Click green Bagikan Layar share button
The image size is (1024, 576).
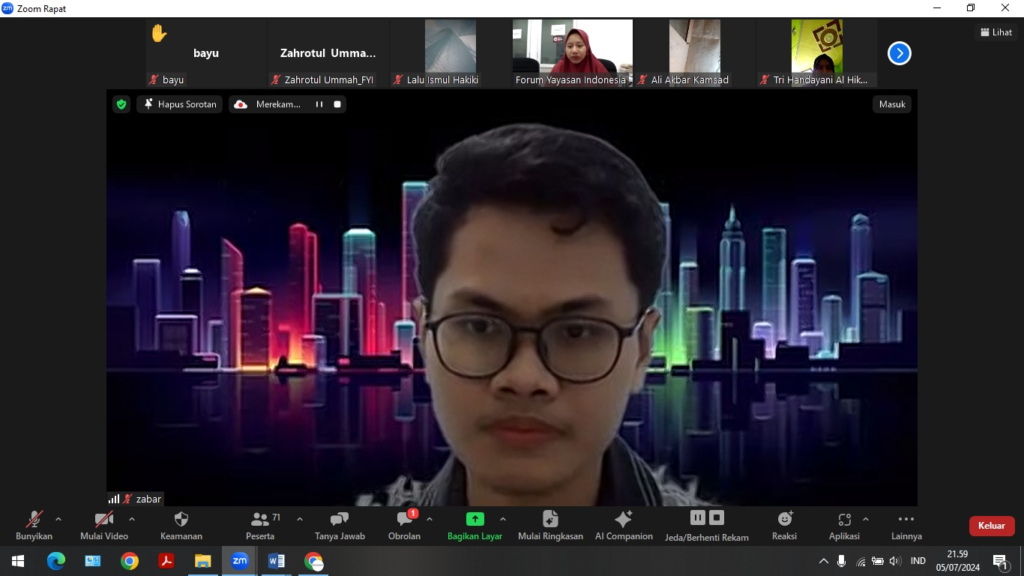(475, 526)
